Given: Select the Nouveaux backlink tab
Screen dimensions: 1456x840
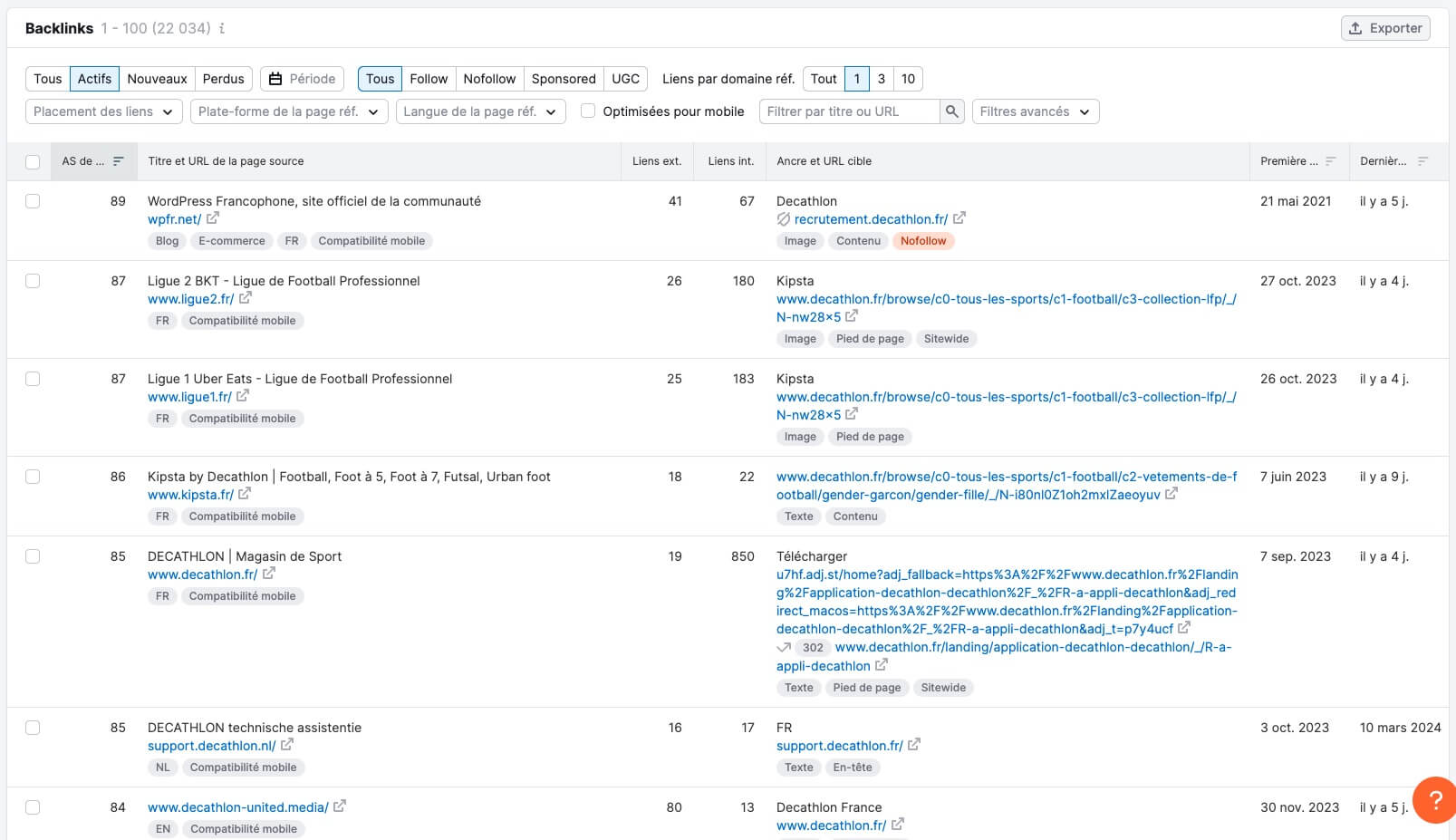Looking at the screenshot, I should (157, 79).
